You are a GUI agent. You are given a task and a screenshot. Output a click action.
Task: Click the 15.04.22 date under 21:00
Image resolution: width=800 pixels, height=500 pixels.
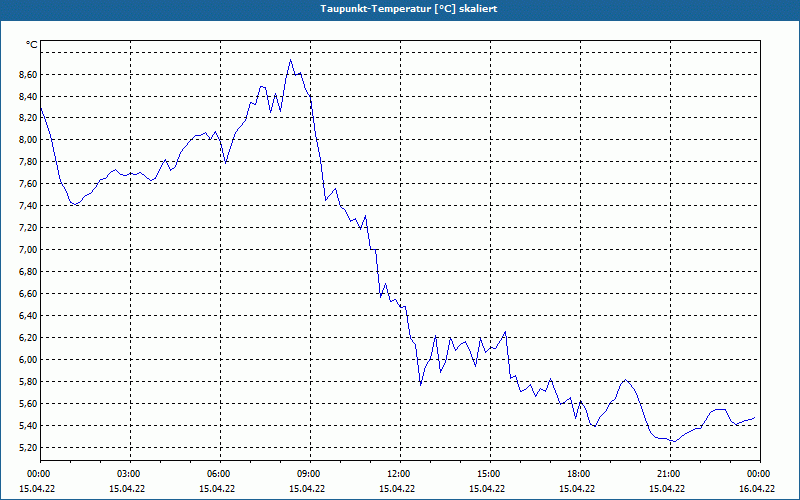(x=667, y=489)
